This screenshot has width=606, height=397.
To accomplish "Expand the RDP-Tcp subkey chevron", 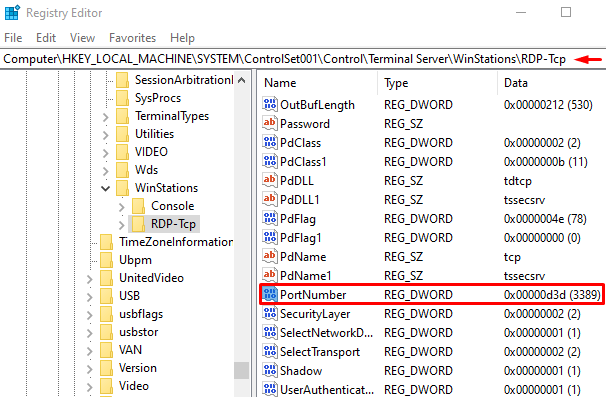I will coord(122,225).
